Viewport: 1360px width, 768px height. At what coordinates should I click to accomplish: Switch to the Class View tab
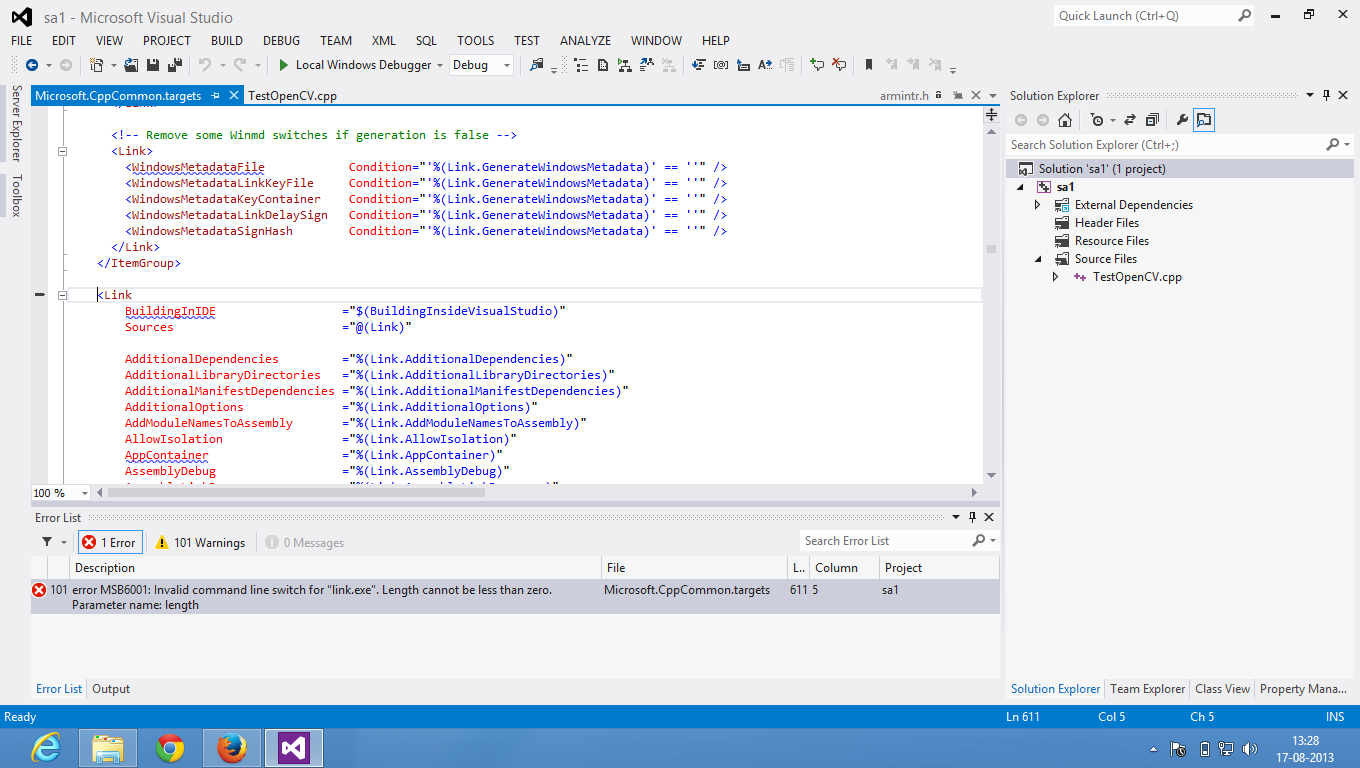(1222, 689)
